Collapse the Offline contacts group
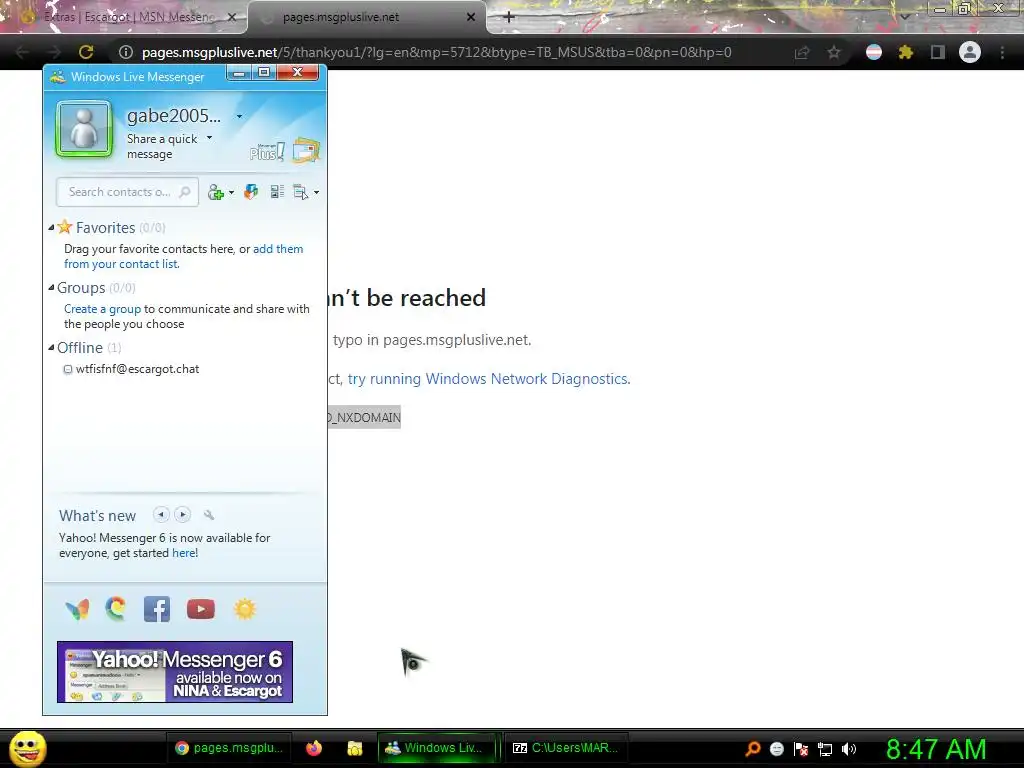 click(51, 347)
